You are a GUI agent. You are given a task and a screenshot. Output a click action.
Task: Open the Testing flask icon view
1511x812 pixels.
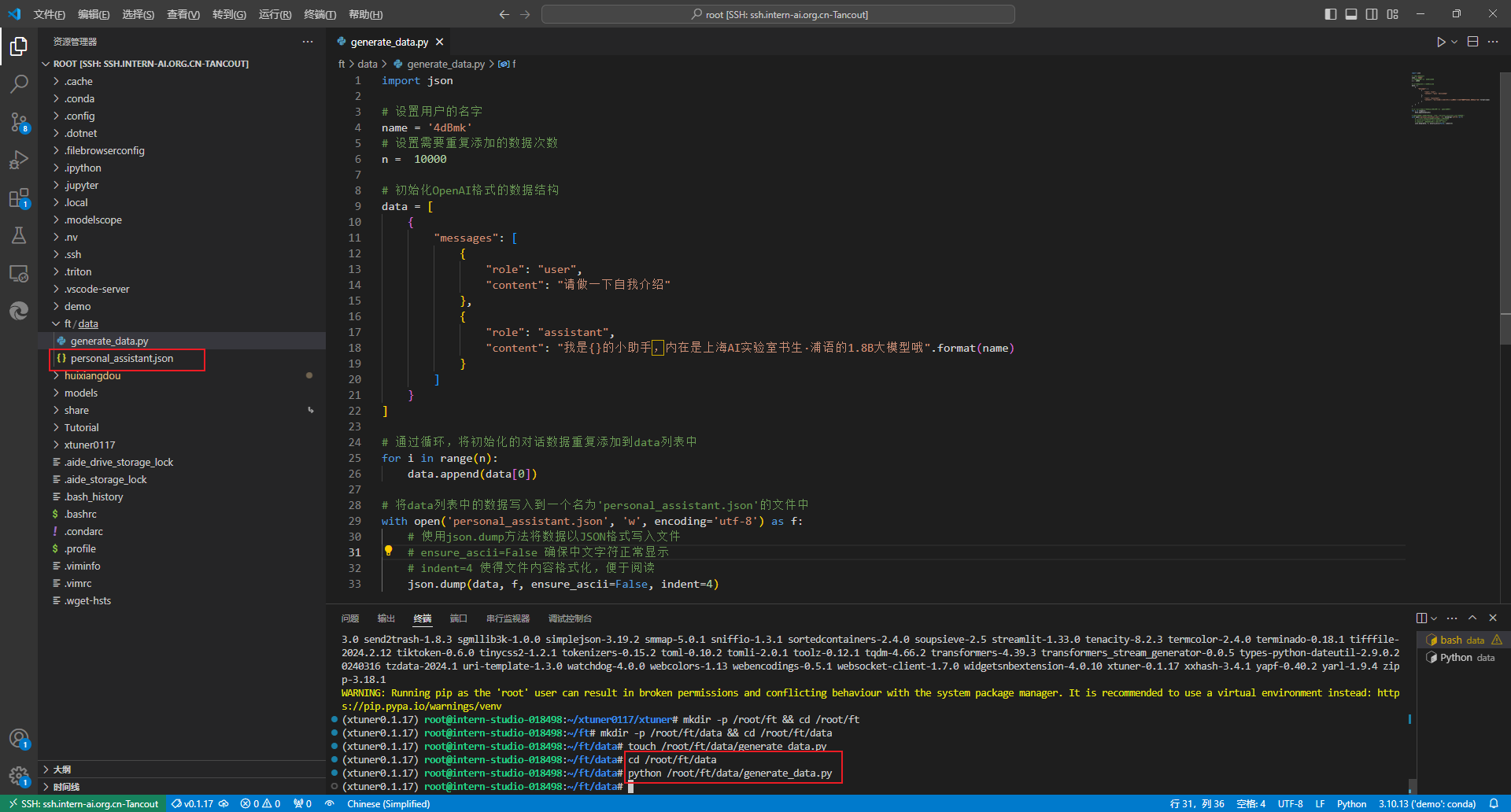(x=19, y=235)
